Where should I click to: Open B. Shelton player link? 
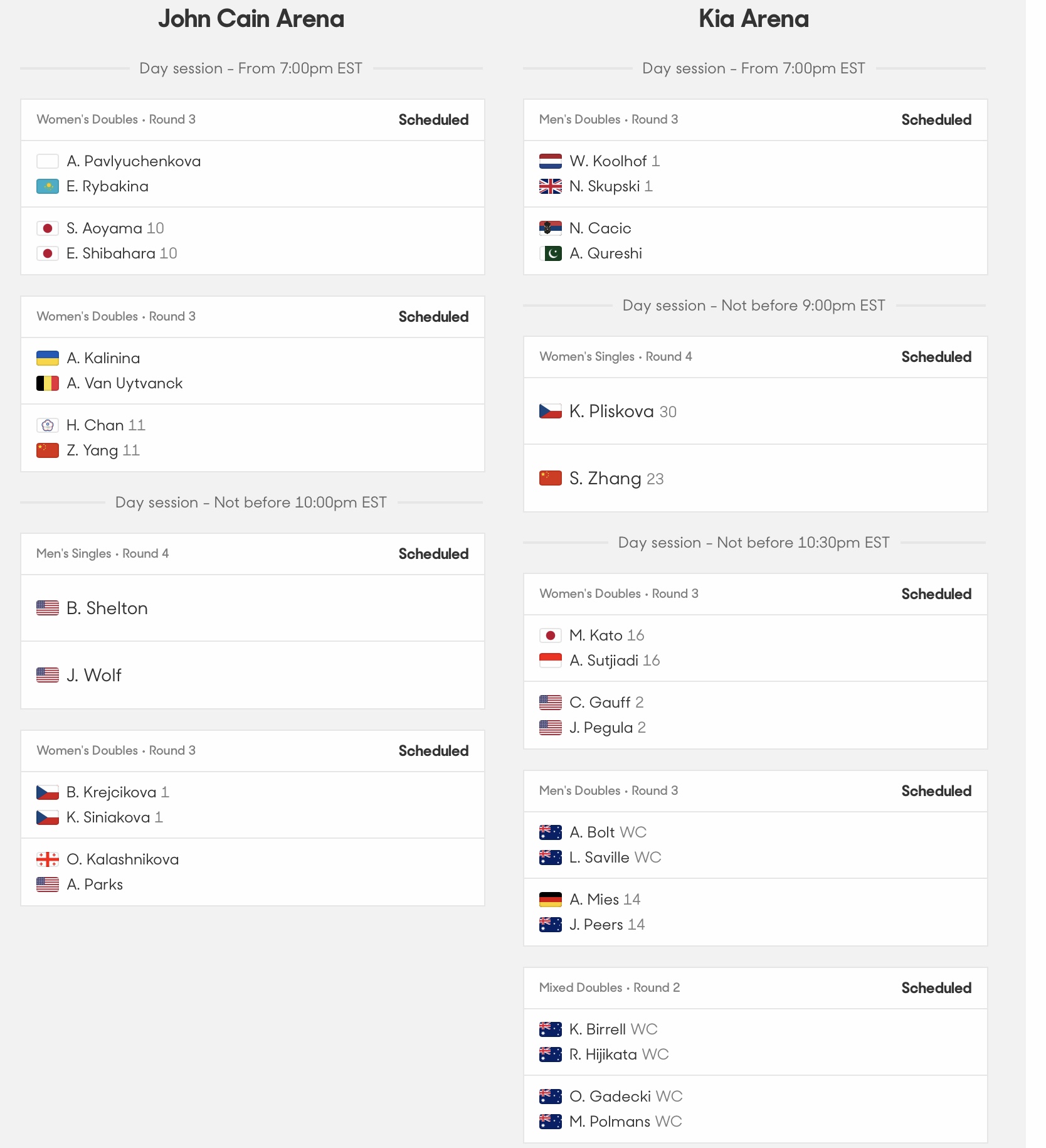[x=107, y=609]
